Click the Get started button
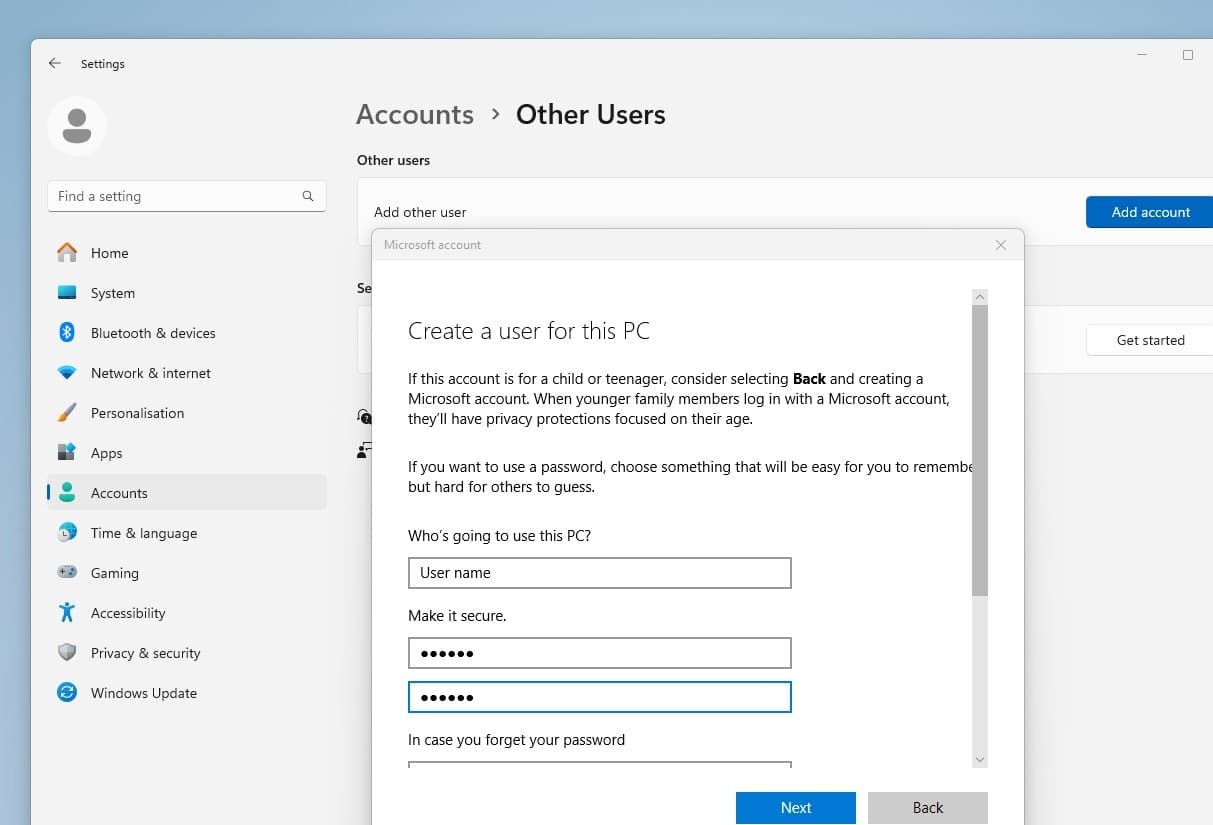1213x825 pixels. click(x=1150, y=340)
